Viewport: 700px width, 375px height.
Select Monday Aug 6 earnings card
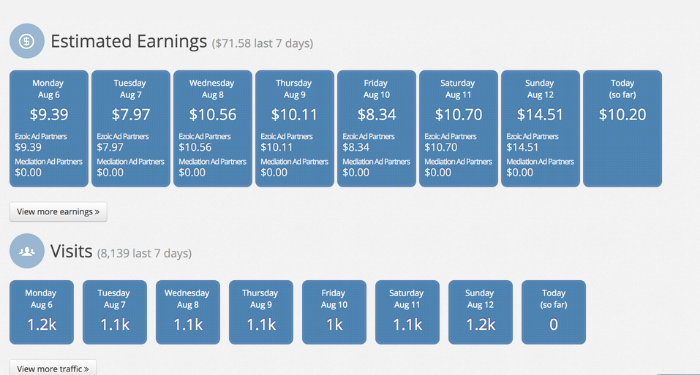(x=49, y=129)
